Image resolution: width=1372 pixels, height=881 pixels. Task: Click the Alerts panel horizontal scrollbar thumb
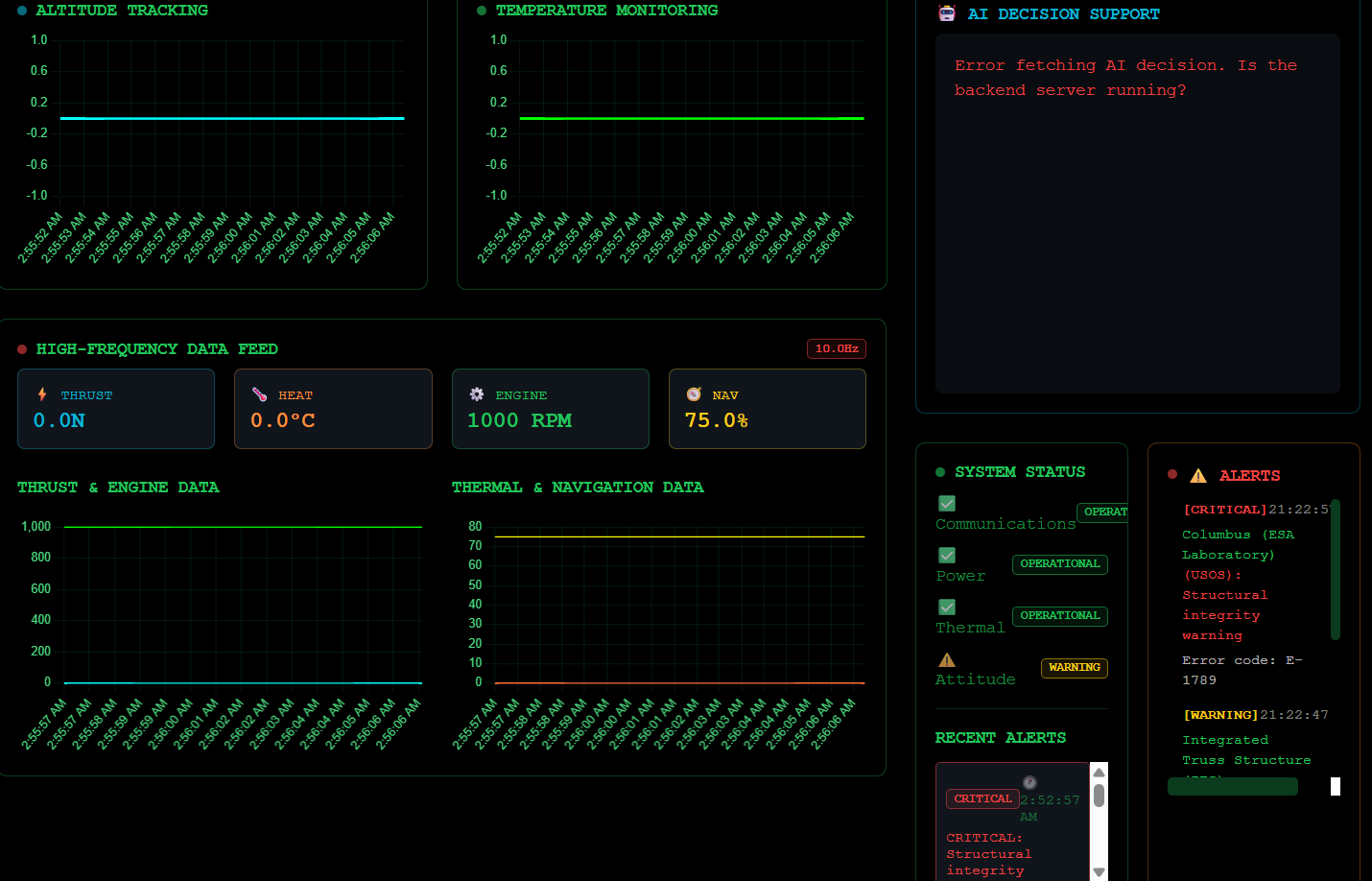click(x=1233, y=787)
